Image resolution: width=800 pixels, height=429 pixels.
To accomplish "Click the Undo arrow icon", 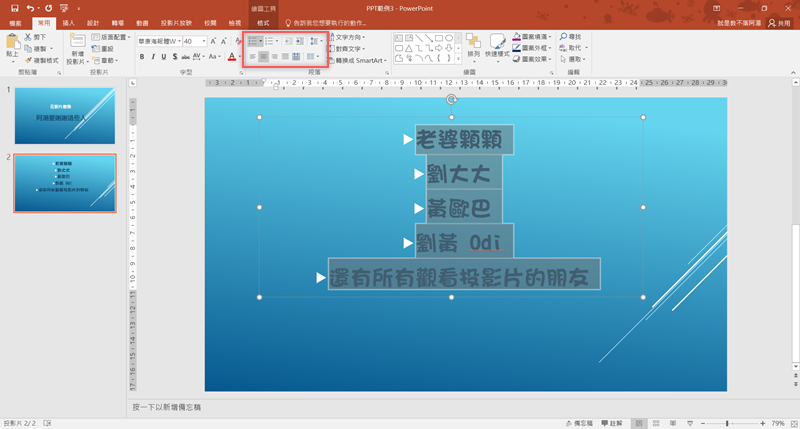I will (x=30, y=7).
